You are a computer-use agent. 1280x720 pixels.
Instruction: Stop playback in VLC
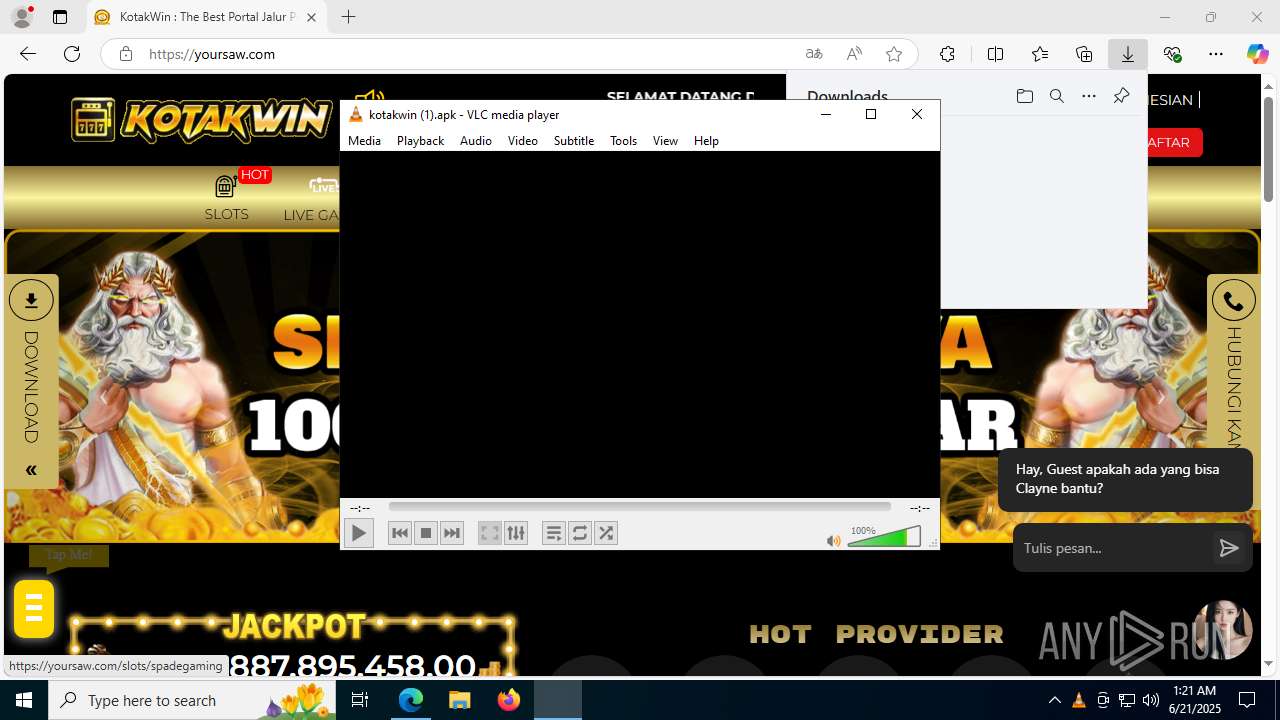[426, 533]
